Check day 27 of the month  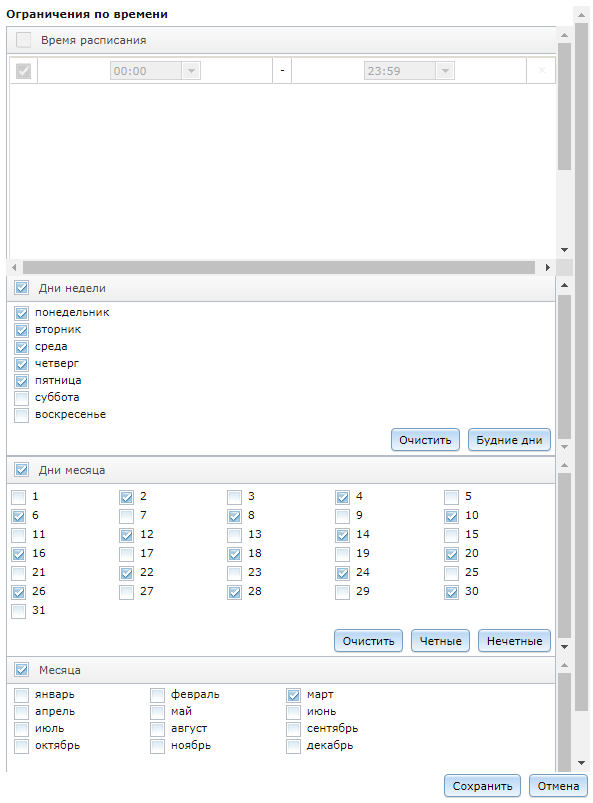(126, 591)
